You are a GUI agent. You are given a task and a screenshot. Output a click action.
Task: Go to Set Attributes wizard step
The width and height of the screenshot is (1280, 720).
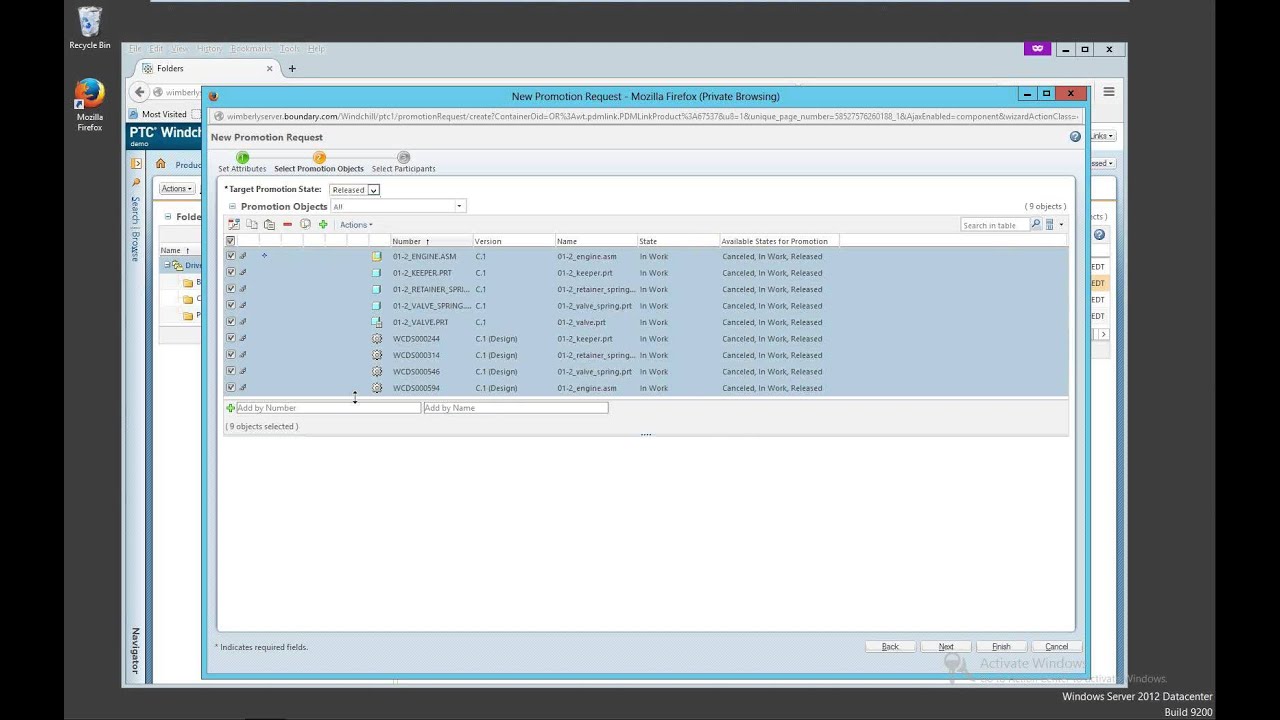coord(242,162)
